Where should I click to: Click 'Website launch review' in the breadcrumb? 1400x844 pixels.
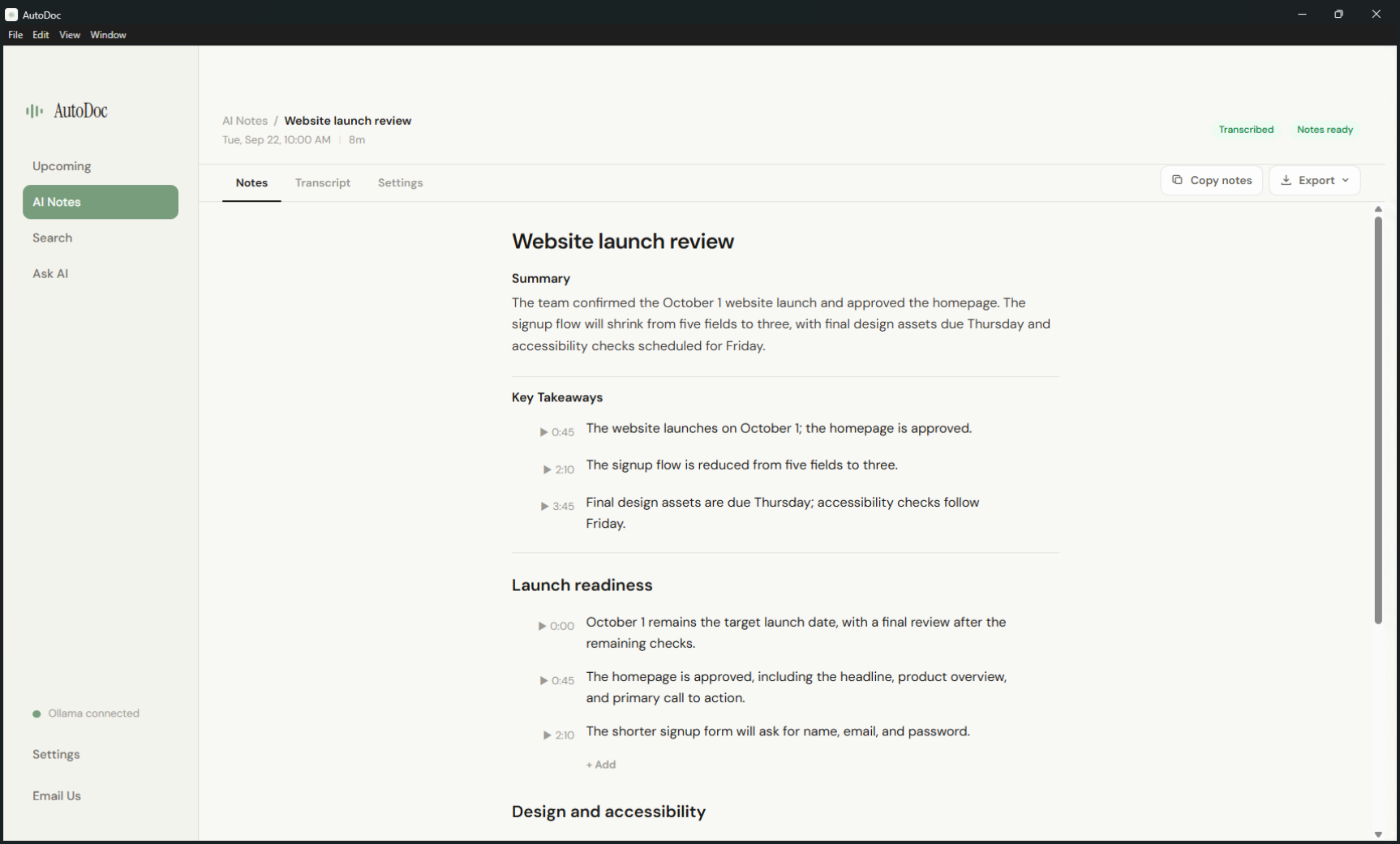(348, 121)
